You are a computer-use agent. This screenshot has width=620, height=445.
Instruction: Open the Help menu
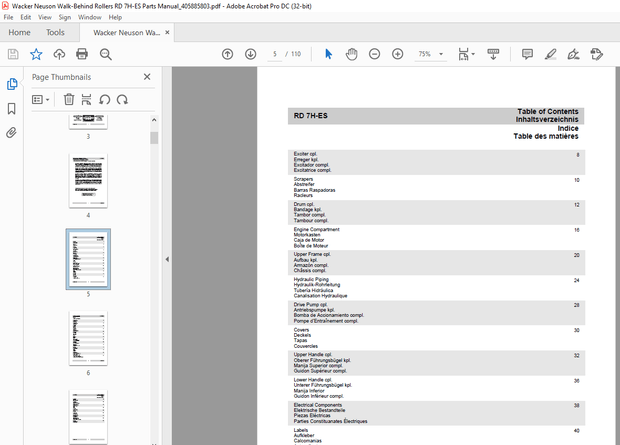(115, 17)
